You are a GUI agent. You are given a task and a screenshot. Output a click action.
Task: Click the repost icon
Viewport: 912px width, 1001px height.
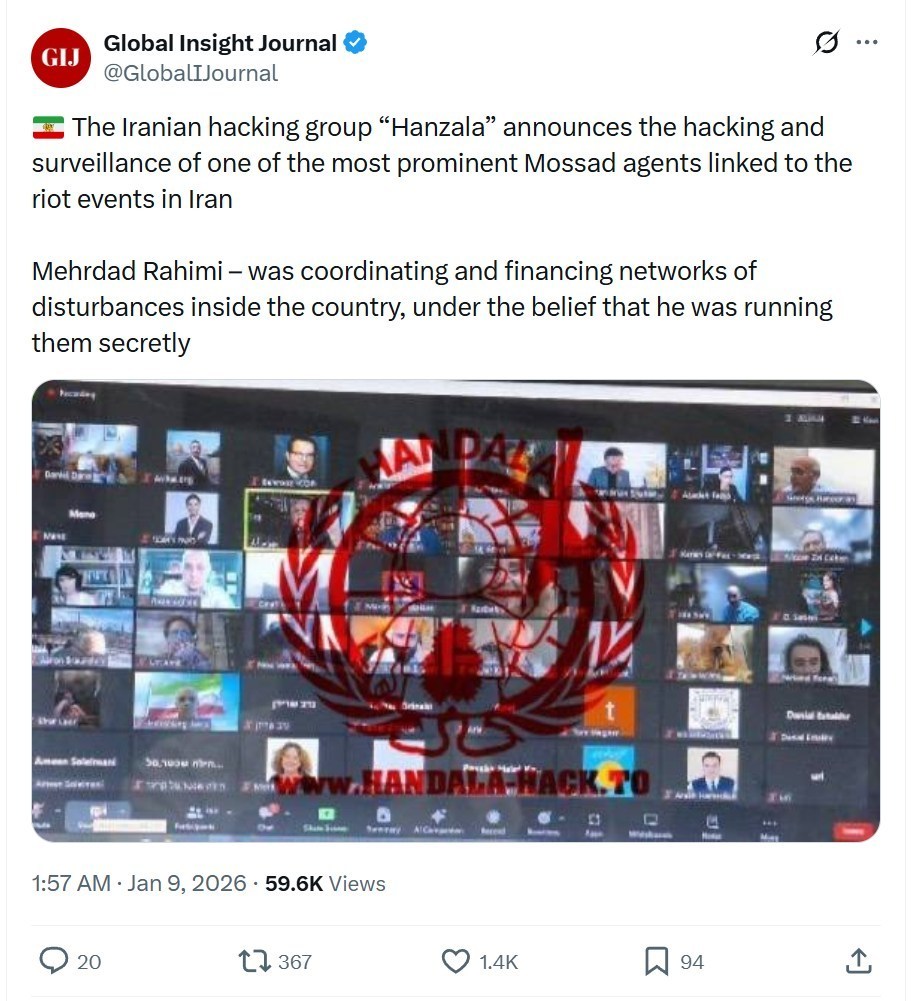pyautogui.click(x=254, y=961)
